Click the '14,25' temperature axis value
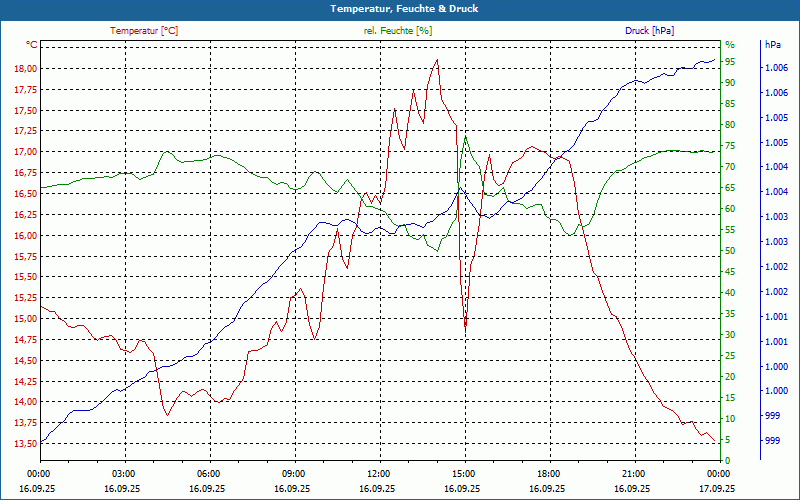 point(27,381)
